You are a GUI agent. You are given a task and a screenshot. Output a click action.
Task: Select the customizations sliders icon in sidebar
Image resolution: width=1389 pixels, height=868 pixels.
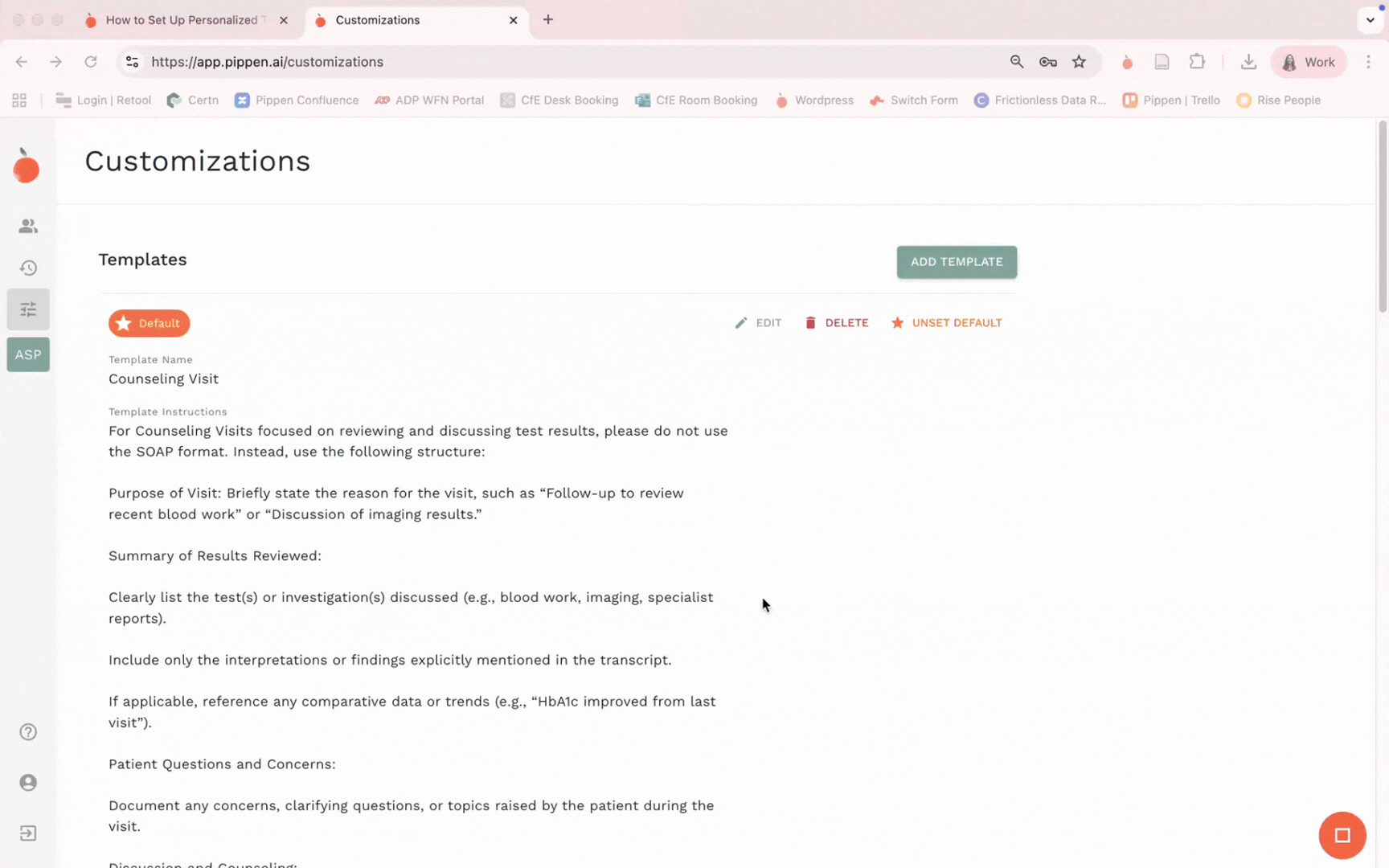coord(28,309)
